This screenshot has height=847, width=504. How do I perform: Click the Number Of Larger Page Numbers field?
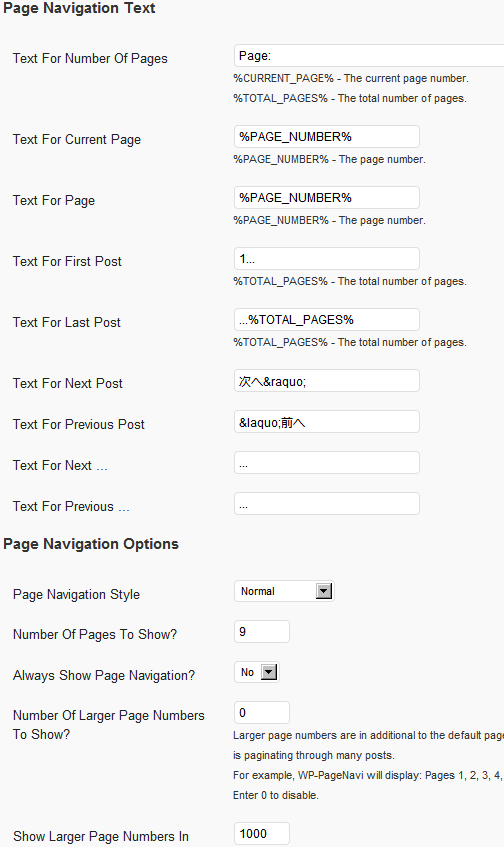coord(262,712)
